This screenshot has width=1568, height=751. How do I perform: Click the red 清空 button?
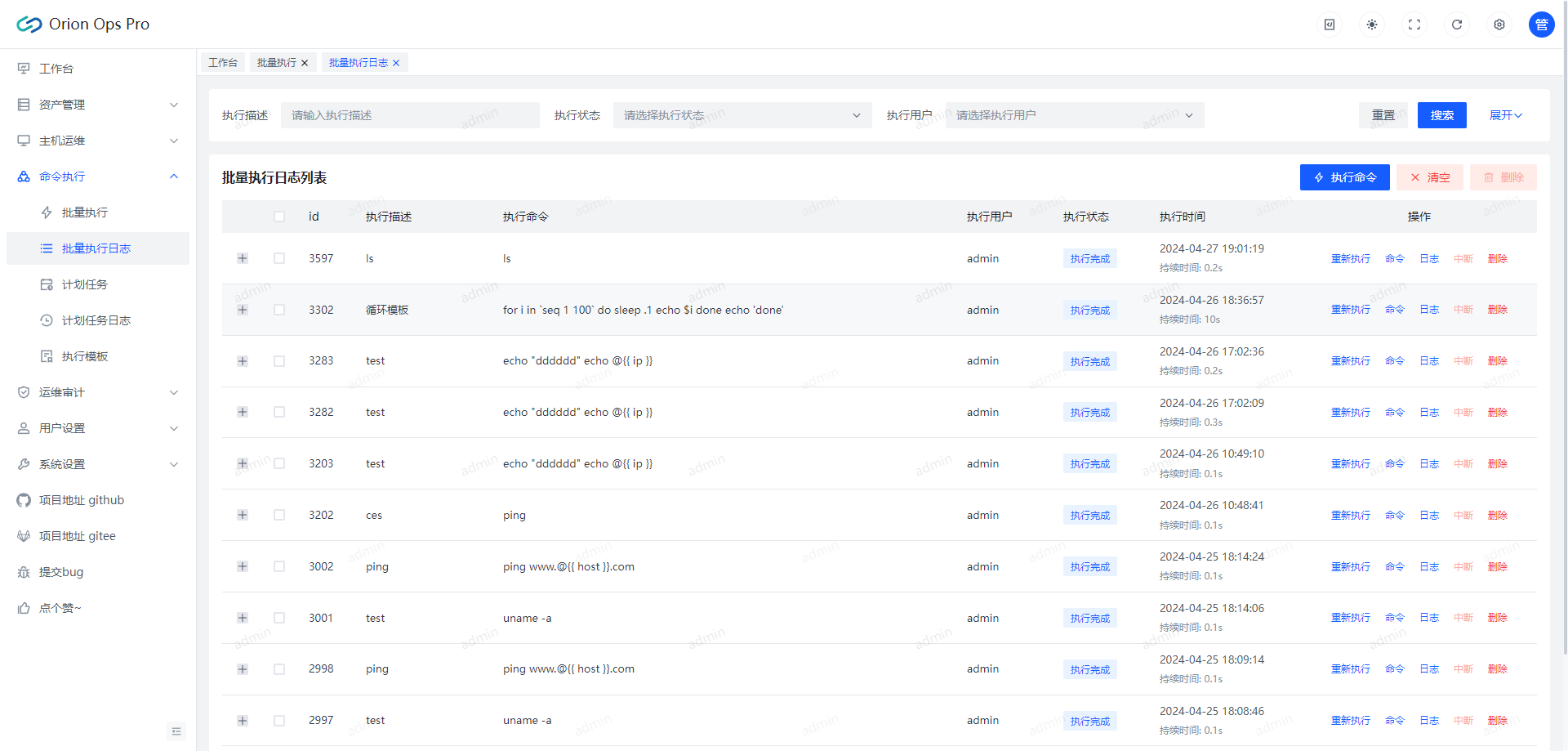[1430, 177]
